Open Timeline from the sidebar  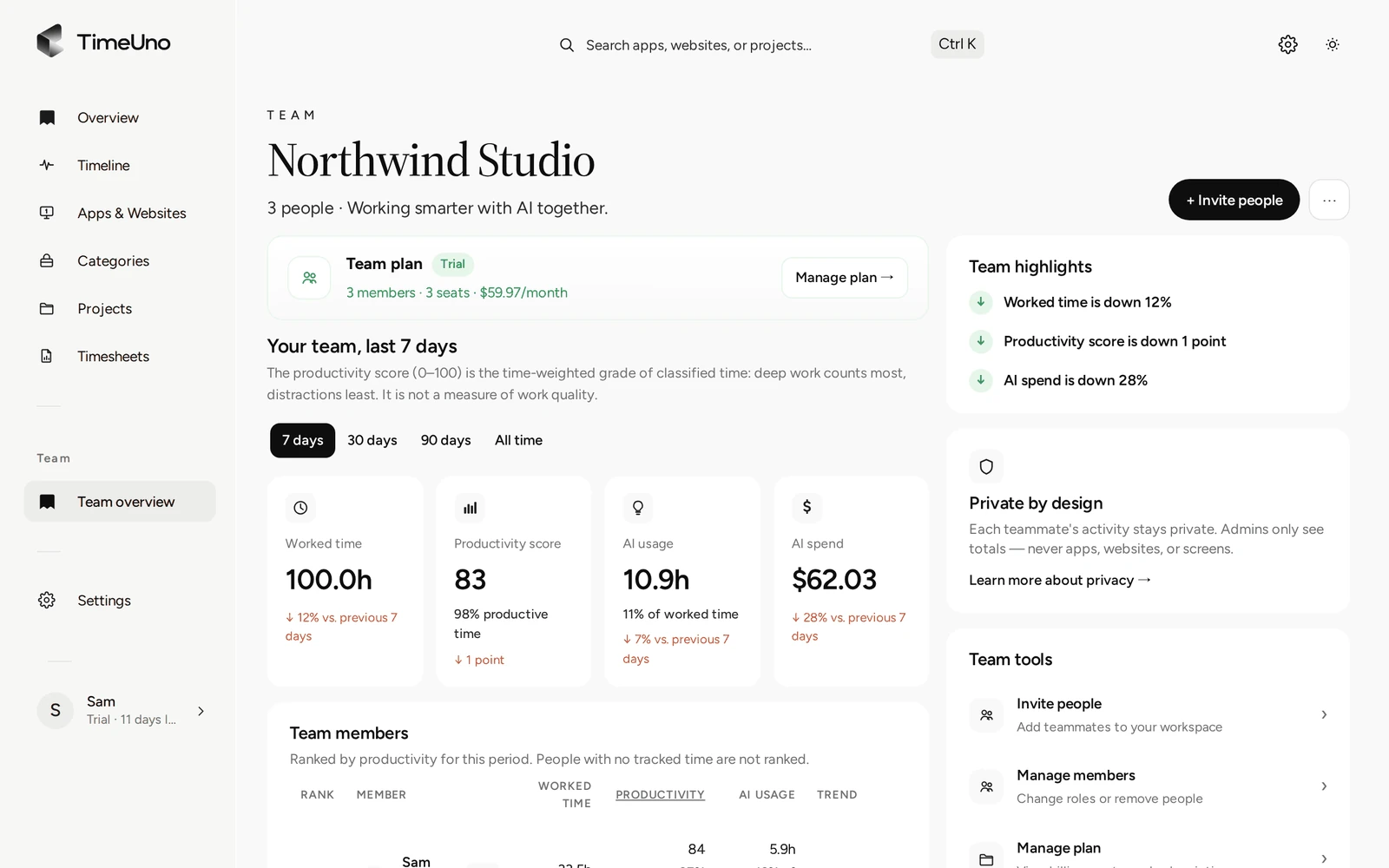coord(120,165)
